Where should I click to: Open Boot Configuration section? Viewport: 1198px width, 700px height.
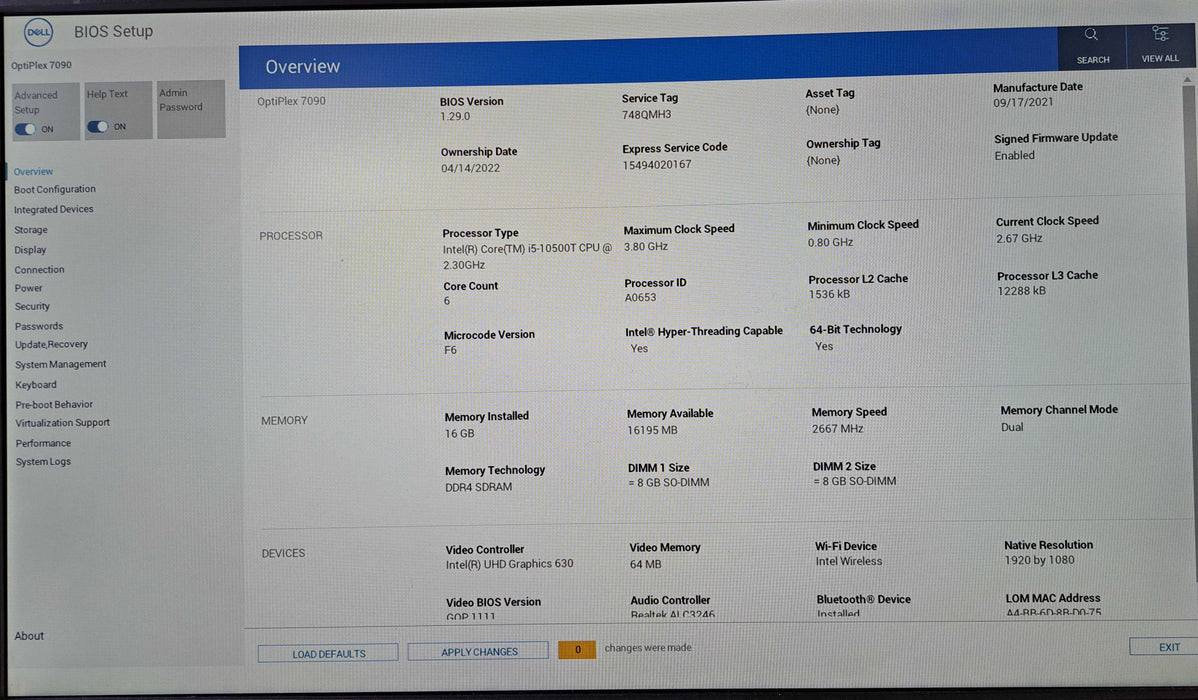click(55, 190)
